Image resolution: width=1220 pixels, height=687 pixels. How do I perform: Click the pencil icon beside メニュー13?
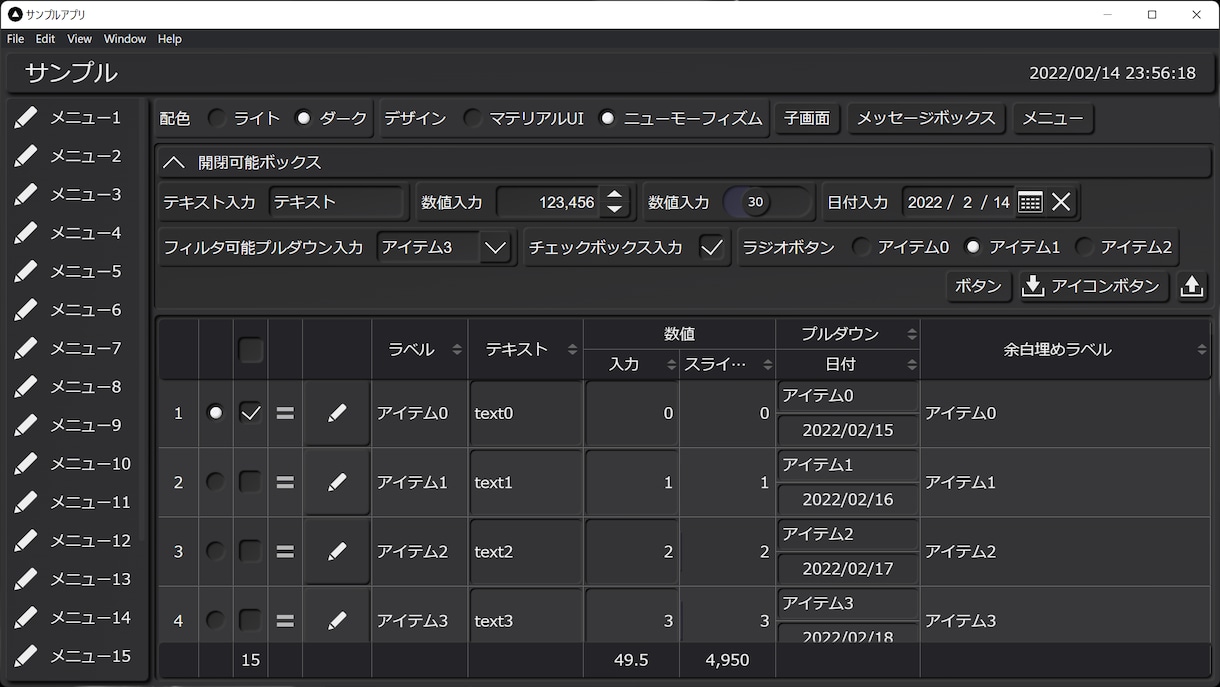[26, 579]
